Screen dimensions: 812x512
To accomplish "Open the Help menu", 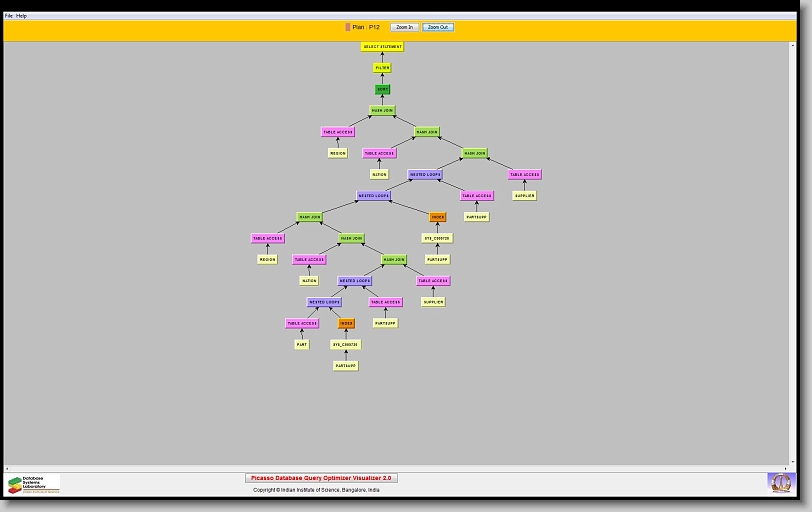I will [x=22, y=16].
